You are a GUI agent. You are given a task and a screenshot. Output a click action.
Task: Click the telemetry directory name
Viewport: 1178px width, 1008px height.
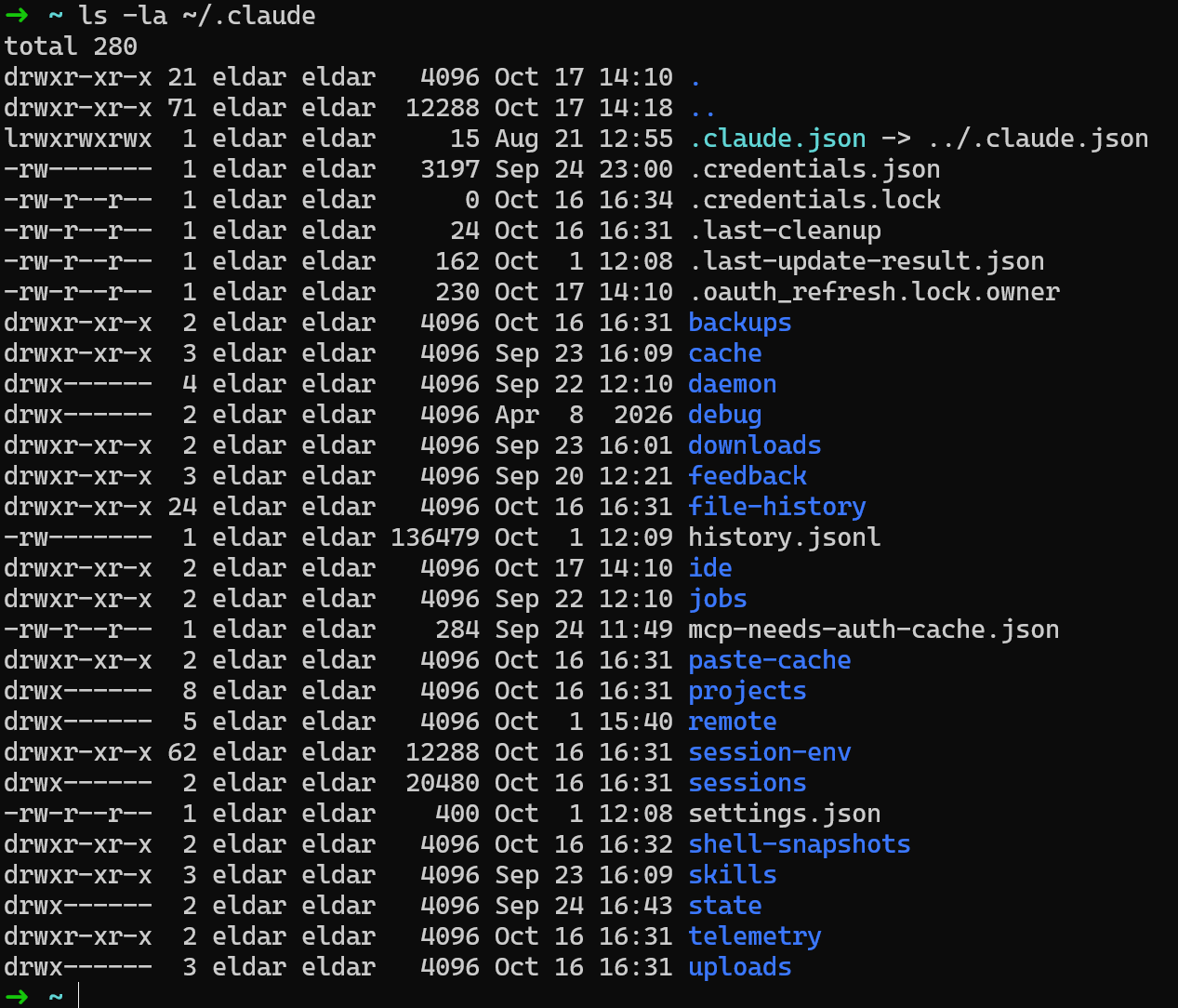coord(755,936)
